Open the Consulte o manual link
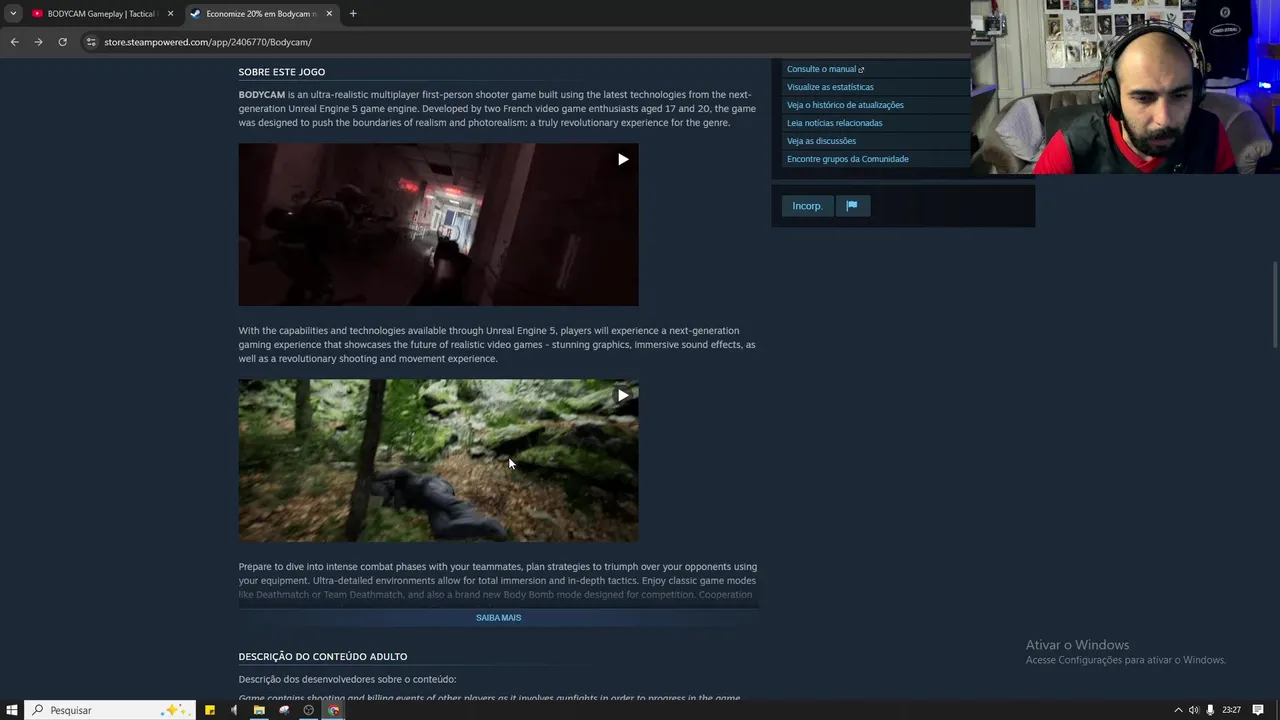 [x=825, y=69]
